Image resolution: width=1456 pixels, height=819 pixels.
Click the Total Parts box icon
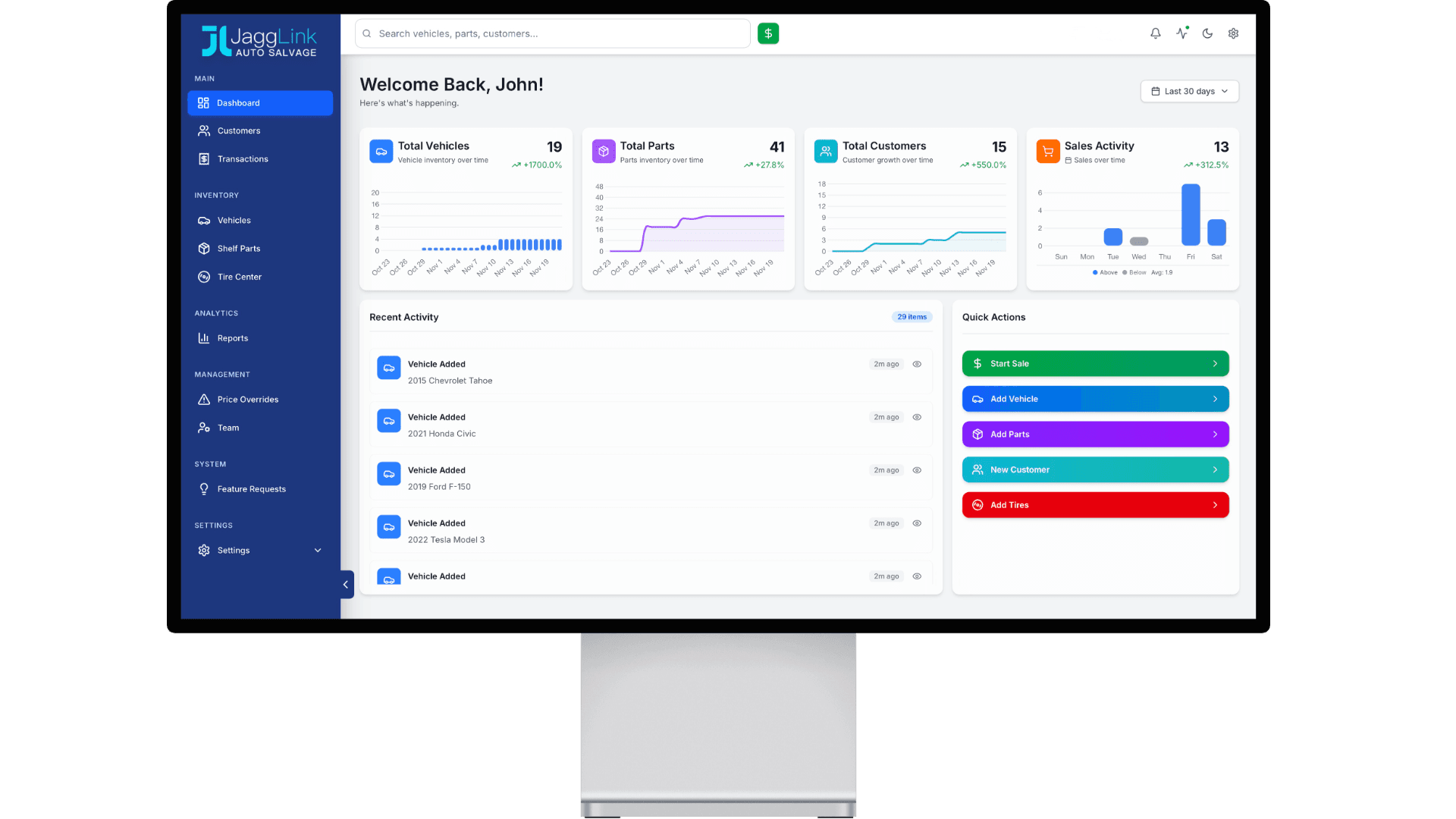(603, 151)
